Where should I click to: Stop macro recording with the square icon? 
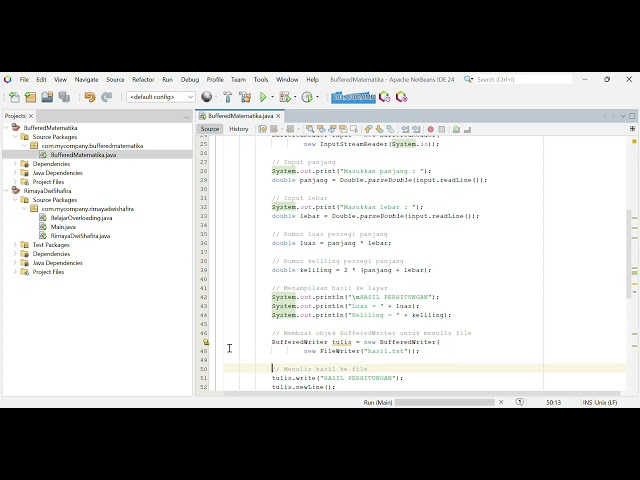point(442,129)
